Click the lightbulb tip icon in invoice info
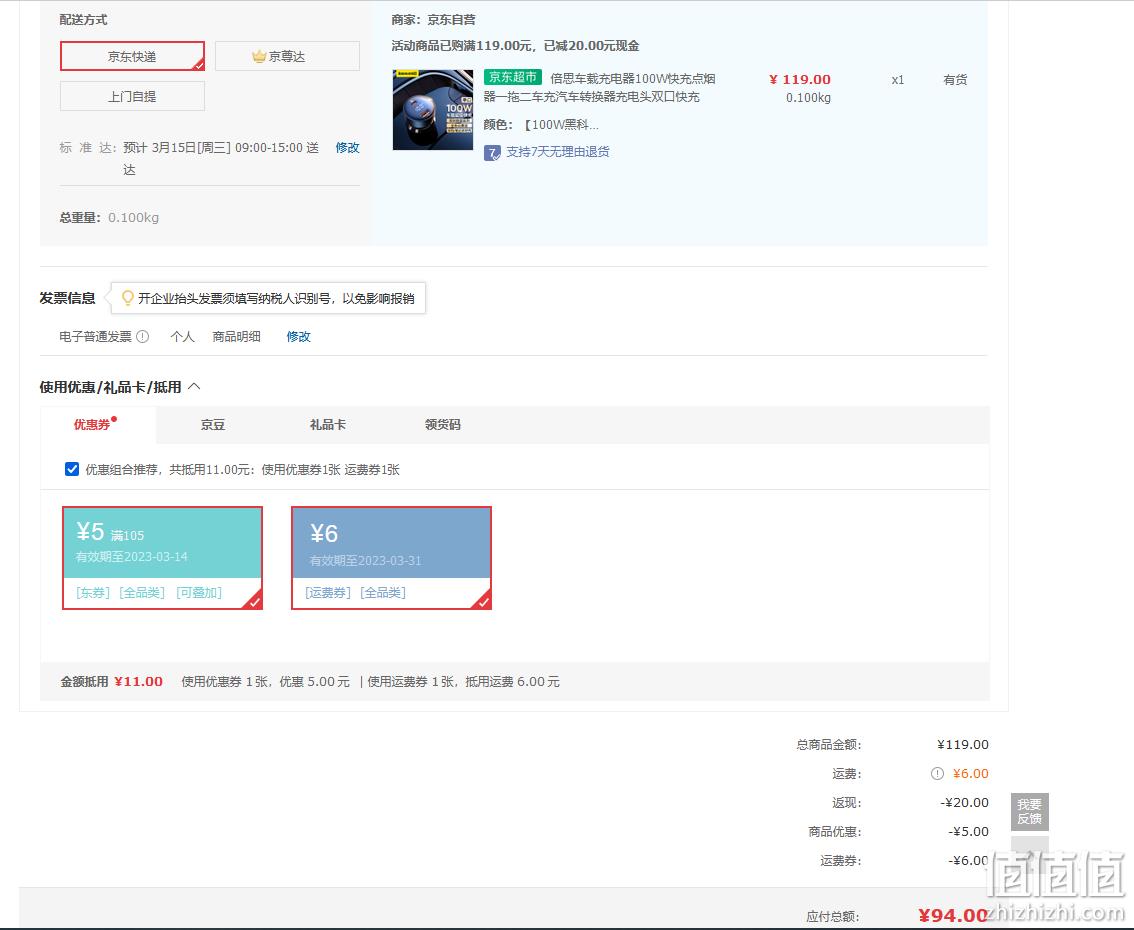The height and width of the screenshot is (930, 1134). pyautogui.click(x=128, y=298)
